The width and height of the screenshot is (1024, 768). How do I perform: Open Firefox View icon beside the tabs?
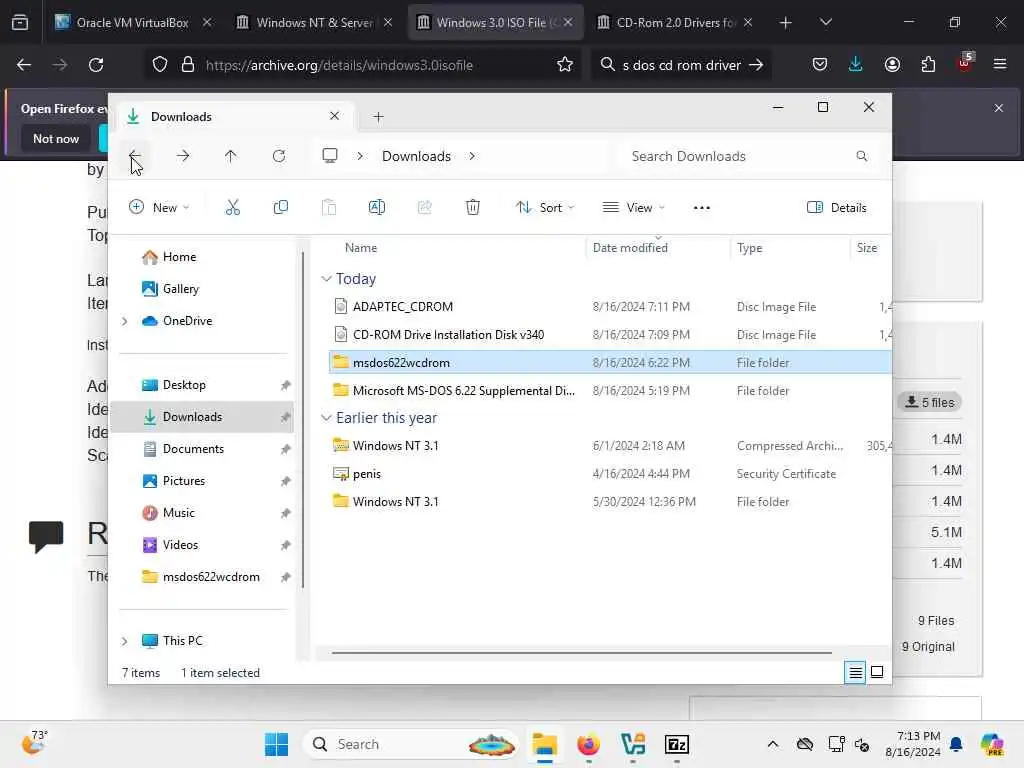click(x=20, y=22)
